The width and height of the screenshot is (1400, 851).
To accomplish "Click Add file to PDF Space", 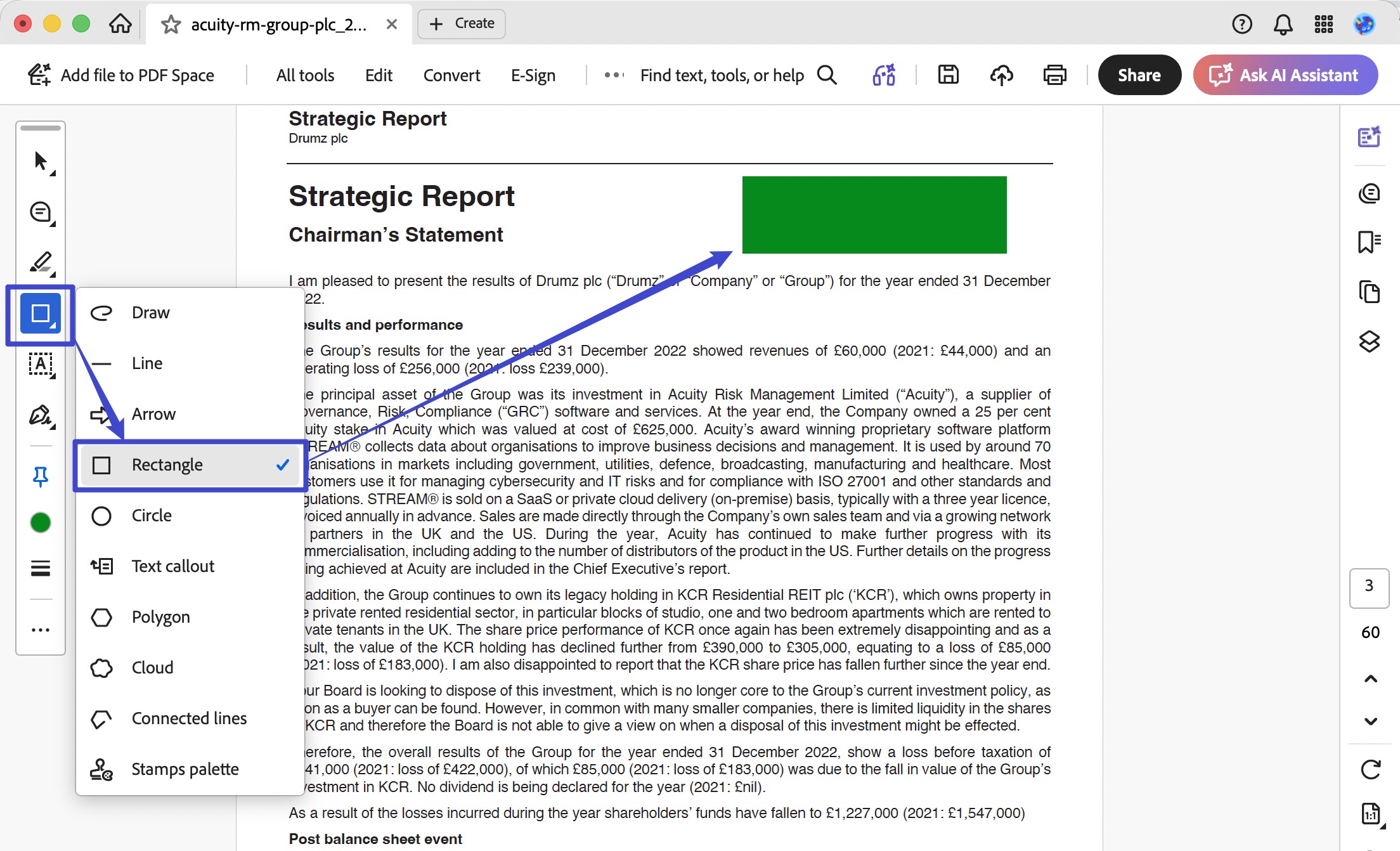I will [120, 75].
